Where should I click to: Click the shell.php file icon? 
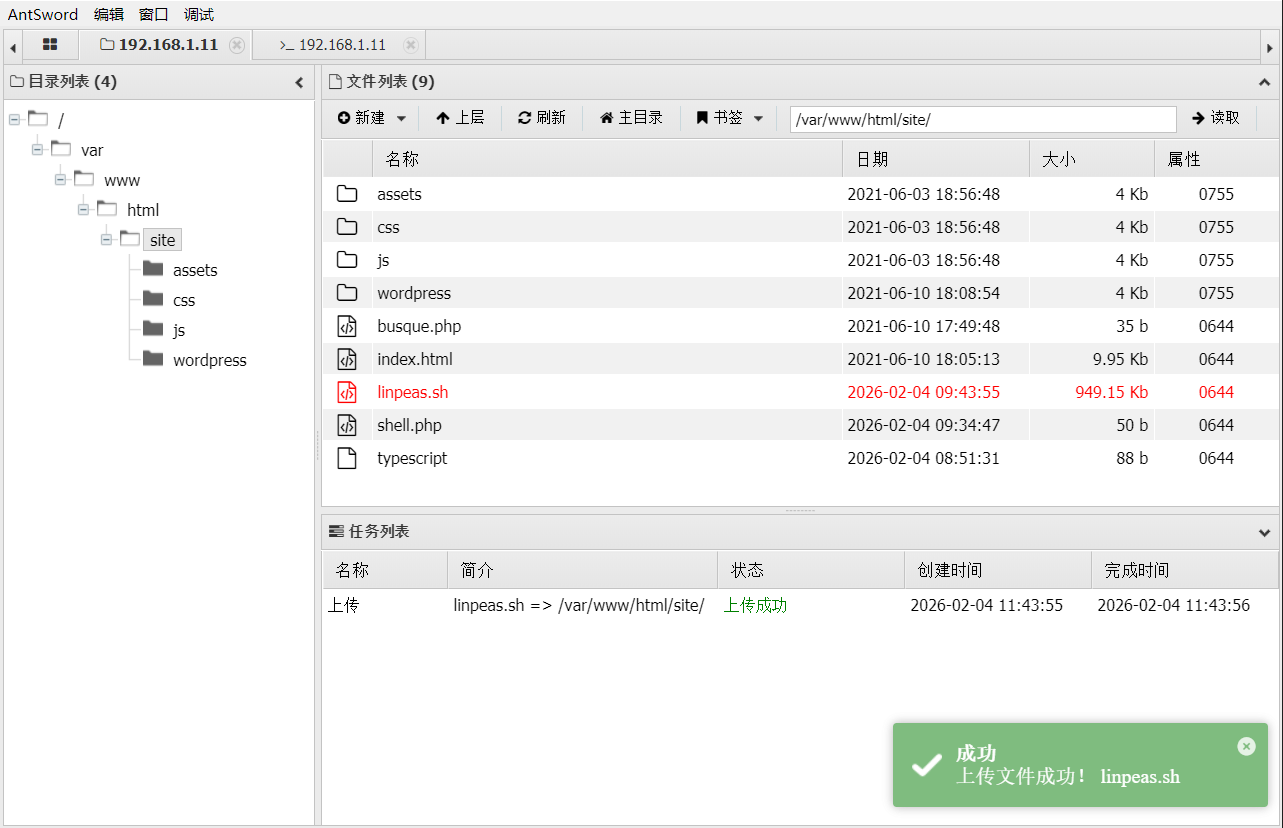347,425
